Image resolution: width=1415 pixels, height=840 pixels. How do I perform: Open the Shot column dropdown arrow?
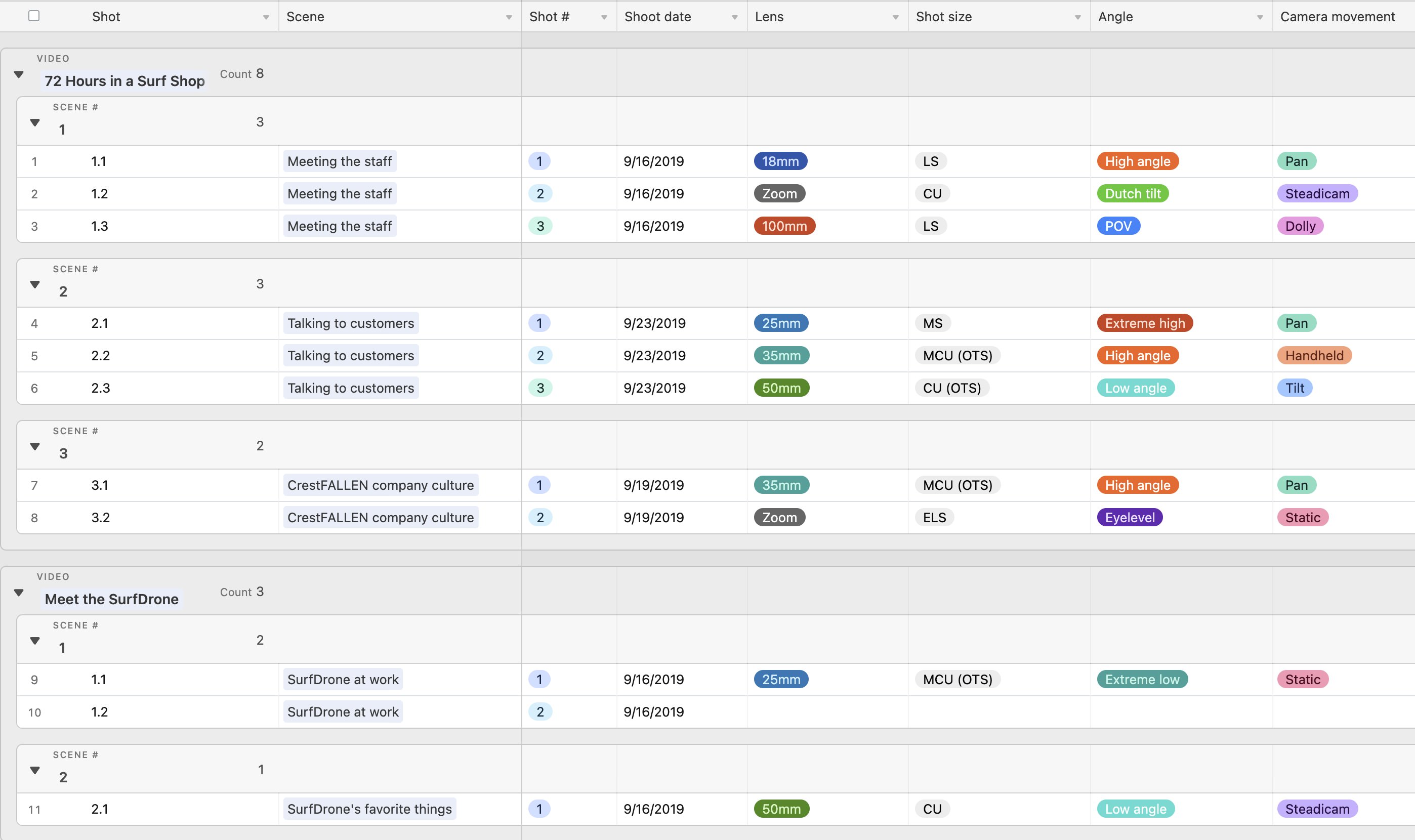(x=266, y=18)
